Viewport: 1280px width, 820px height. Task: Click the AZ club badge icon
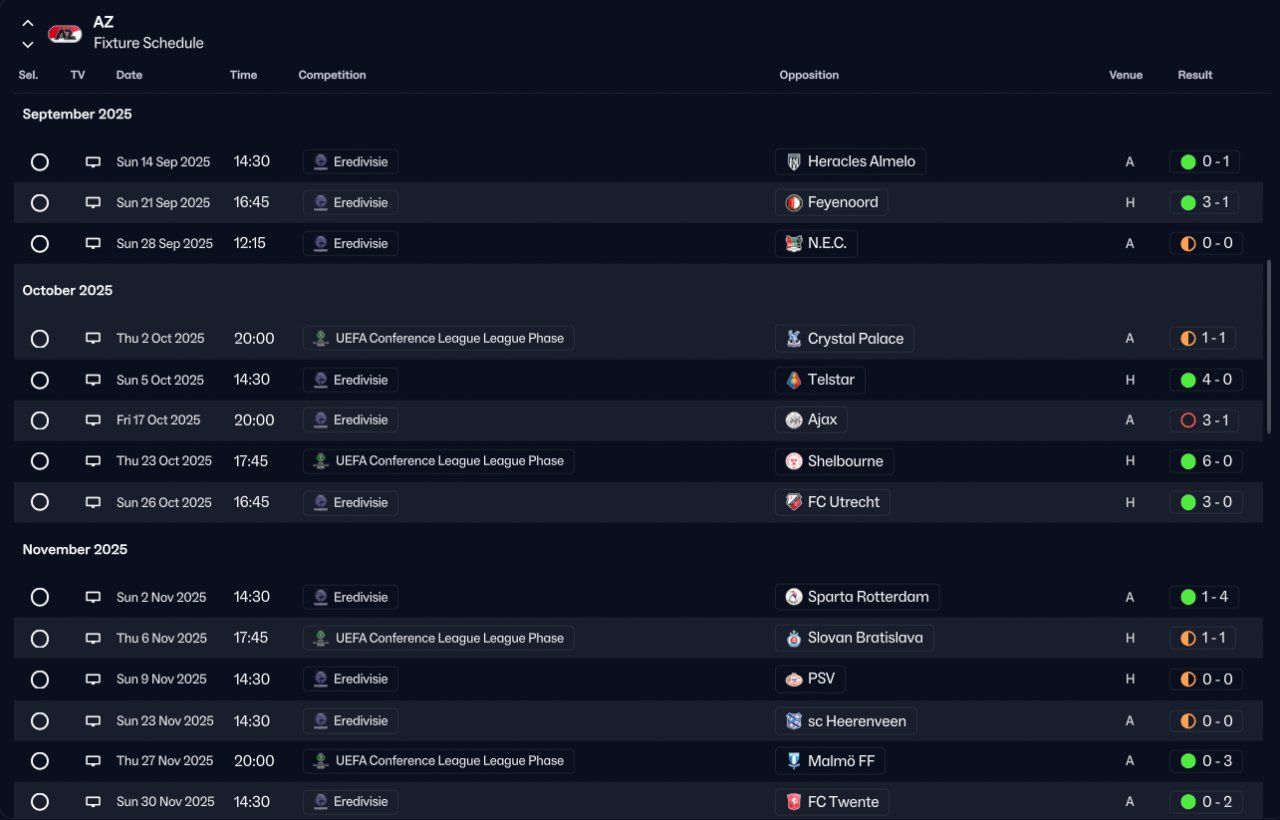tap(65, 34)
